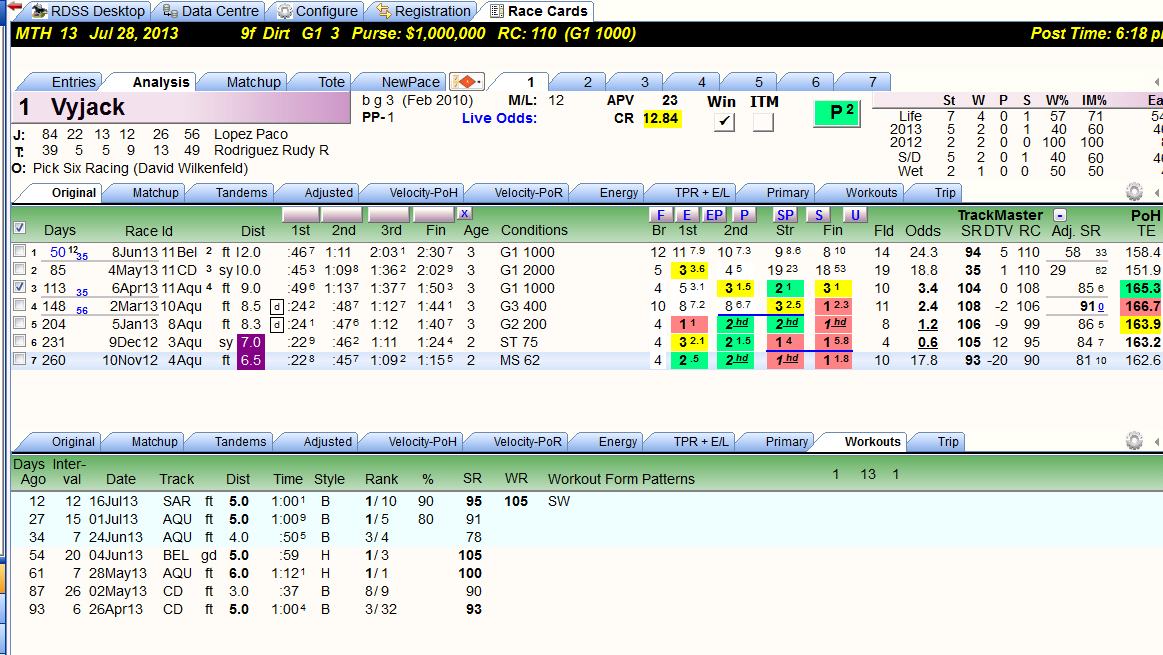Click the underlined 1.2 odds value

927,324
